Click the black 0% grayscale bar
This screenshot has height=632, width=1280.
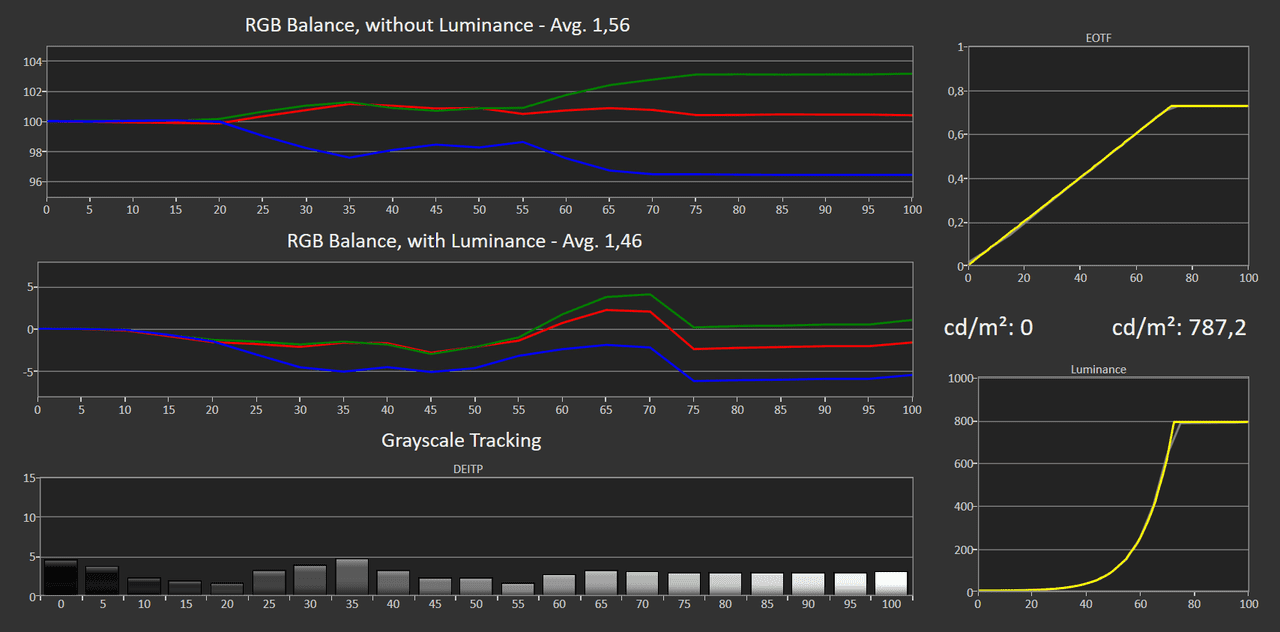tap(60, 578)
